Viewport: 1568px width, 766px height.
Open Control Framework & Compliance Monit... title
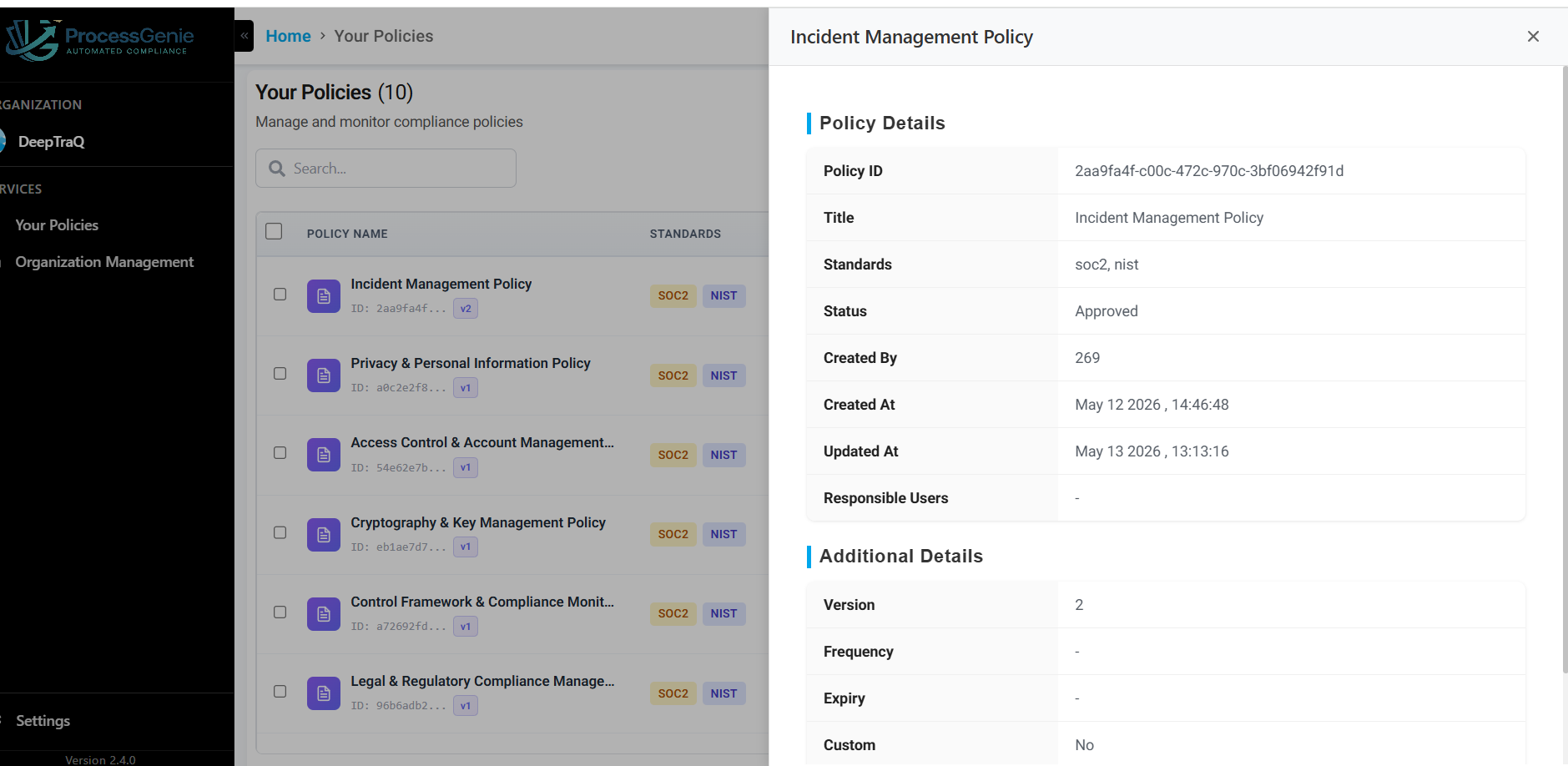tap(482, 602)
